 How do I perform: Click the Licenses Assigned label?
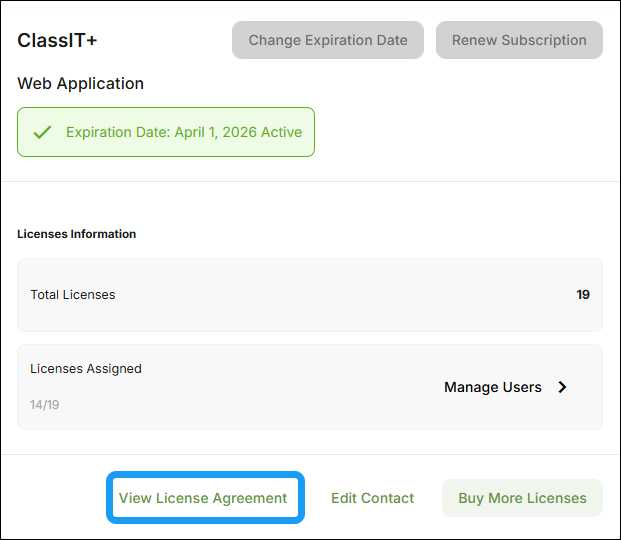(x=86, y=369)
